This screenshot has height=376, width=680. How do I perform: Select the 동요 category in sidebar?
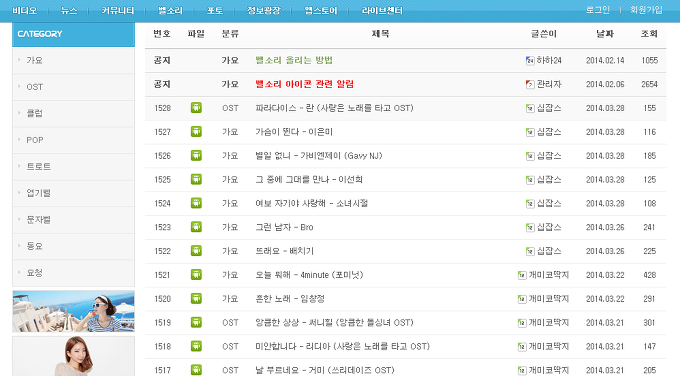pyautogui.click(x=34, y=246)
